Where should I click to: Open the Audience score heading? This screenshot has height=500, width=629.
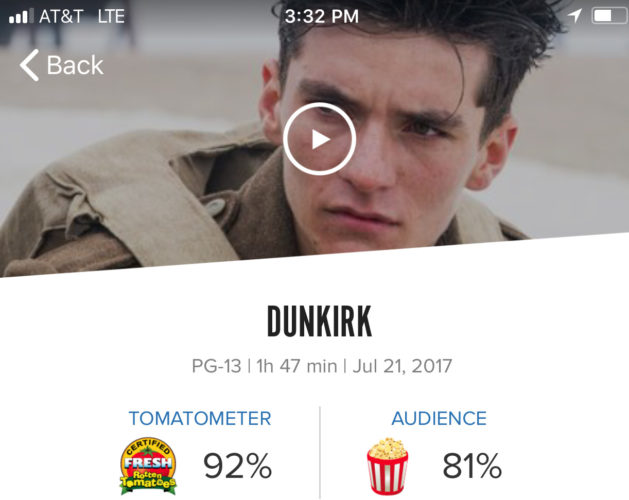[439, 419]
